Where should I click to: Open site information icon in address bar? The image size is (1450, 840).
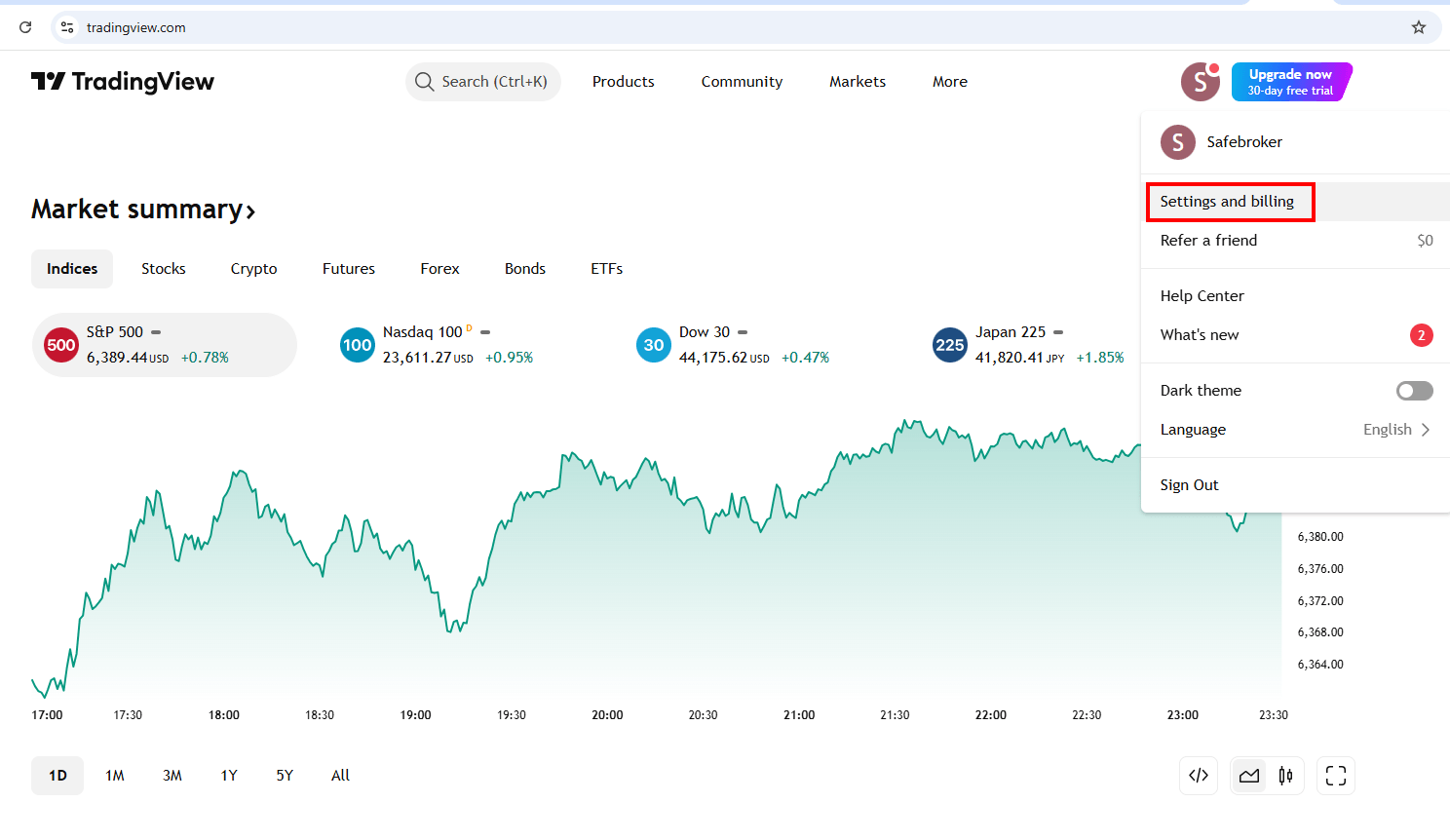[67, 27]
